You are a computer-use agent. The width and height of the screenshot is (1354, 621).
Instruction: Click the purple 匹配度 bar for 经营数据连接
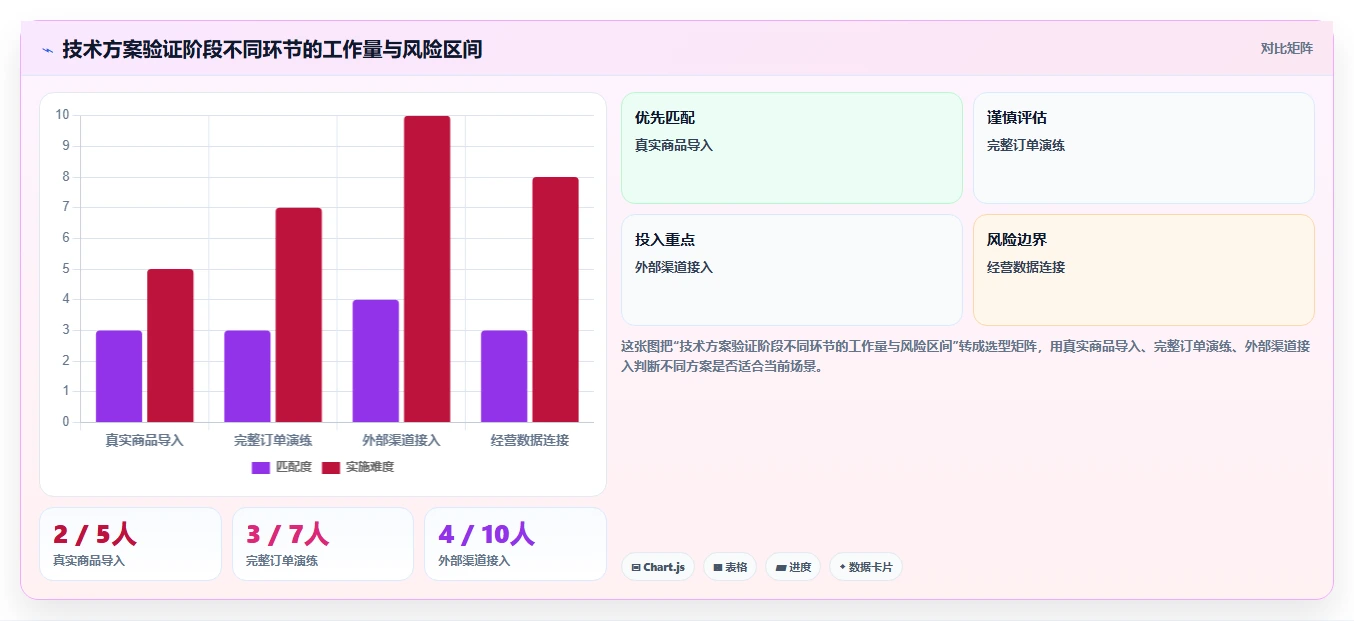point(504,376)
